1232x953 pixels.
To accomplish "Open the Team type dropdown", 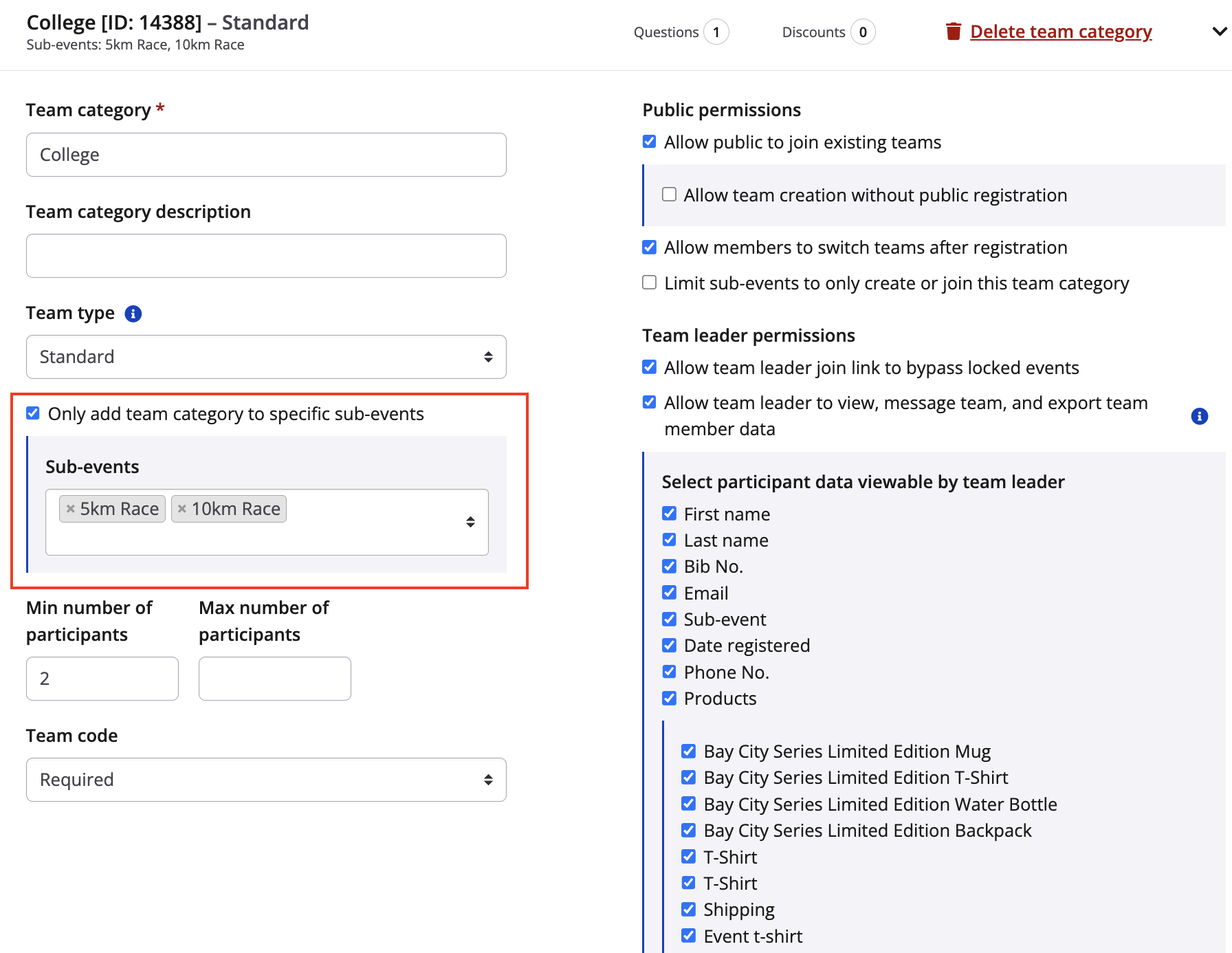I will [x=266, y=357].
